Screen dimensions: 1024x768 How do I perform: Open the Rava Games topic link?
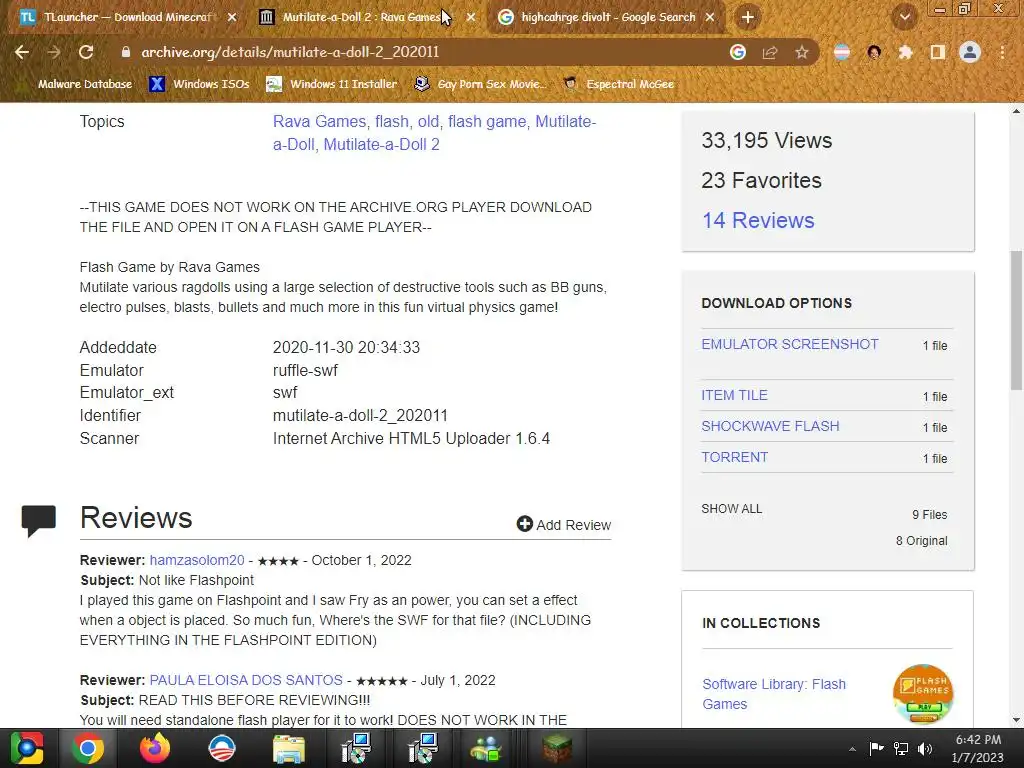tap(319, 121)
